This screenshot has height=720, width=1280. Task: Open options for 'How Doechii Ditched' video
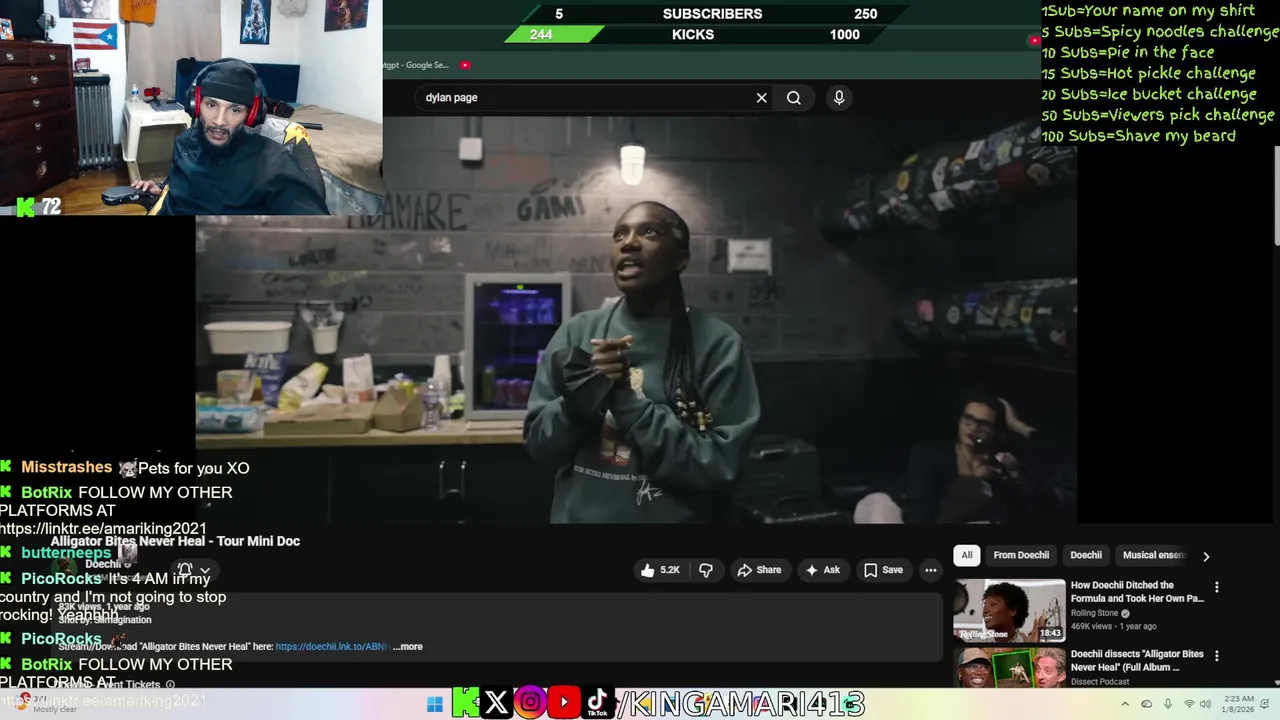point(1217,587)
